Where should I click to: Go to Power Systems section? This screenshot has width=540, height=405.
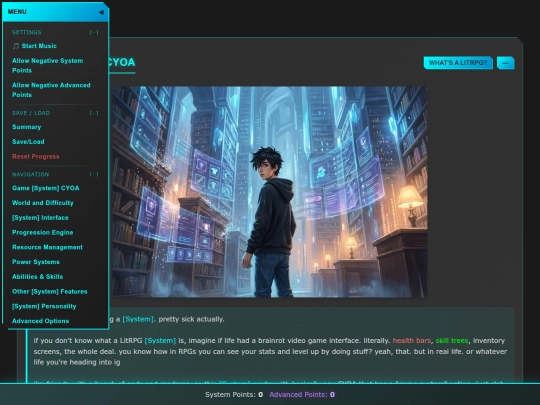tap(36, 262)
